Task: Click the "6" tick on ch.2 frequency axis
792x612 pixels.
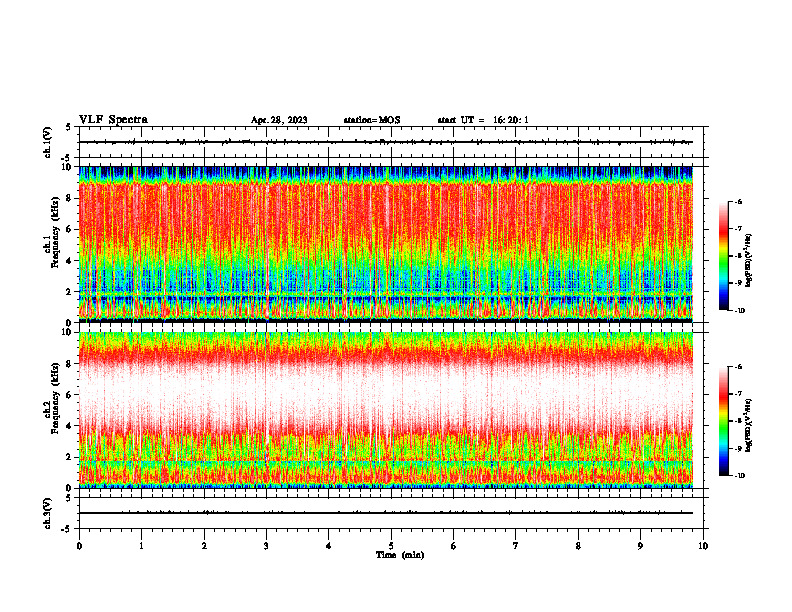Action: pyautogui.click(x=69, y=395)
